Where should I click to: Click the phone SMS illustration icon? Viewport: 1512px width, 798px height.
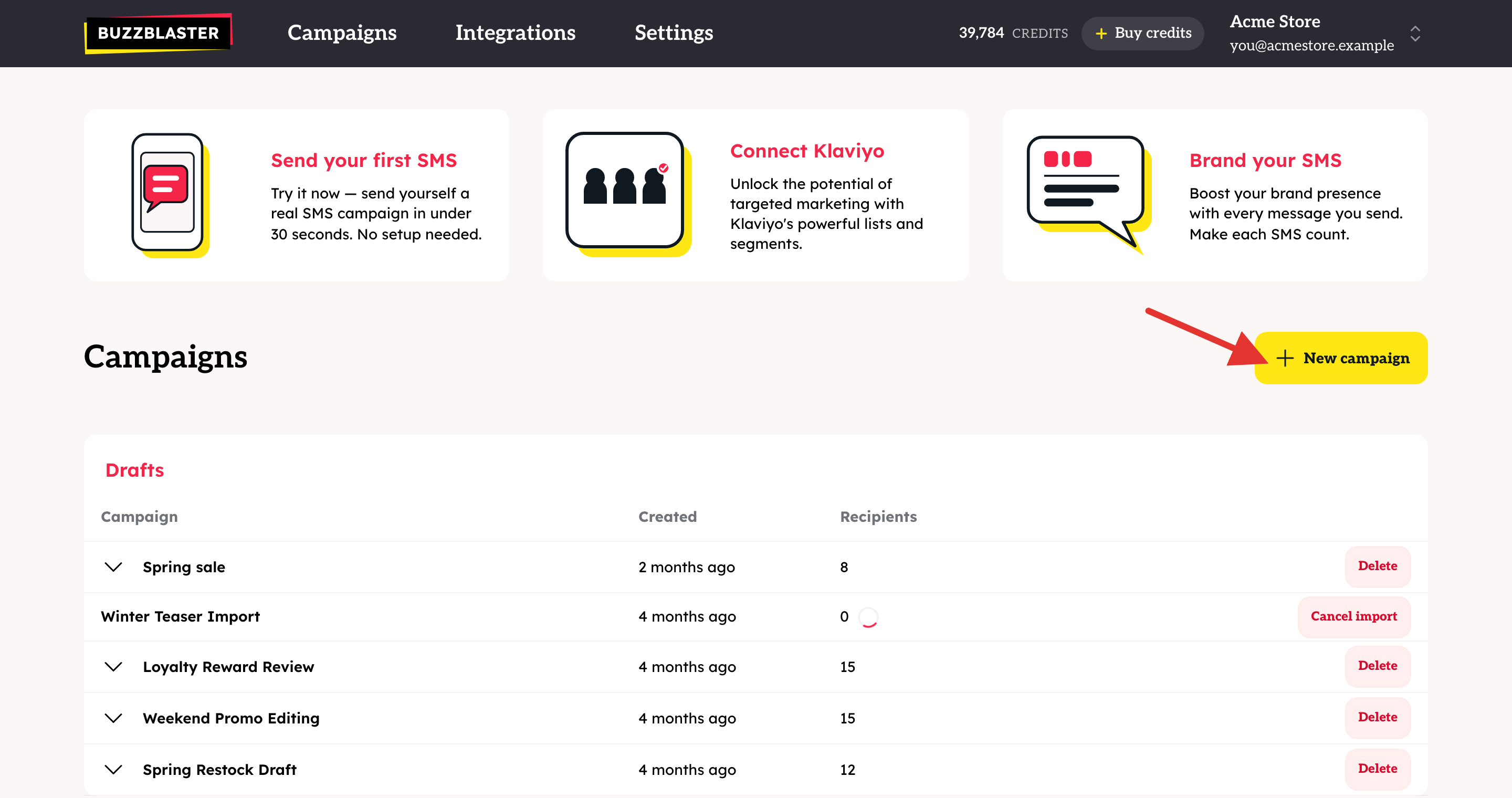coord(170,195)
